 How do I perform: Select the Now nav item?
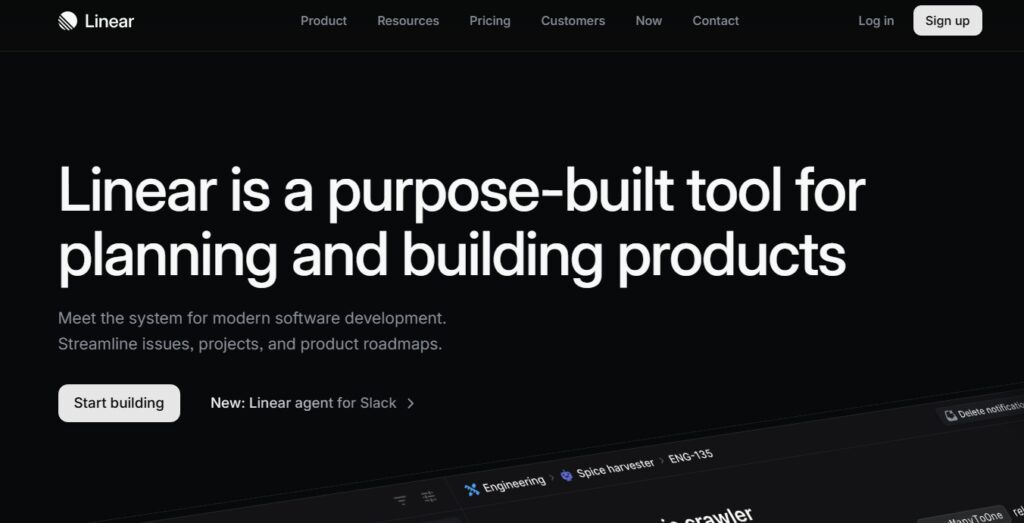649,21
